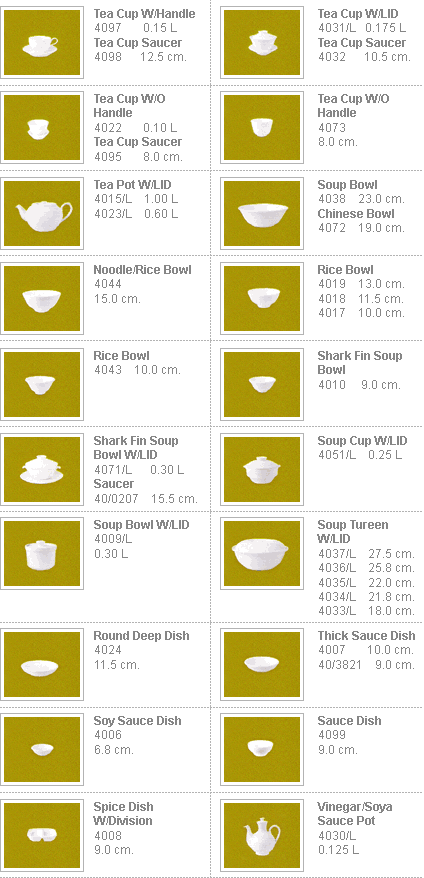
Task: Click the Shark Fin Soup Bowl 4010 name
Action: point(360,362)
